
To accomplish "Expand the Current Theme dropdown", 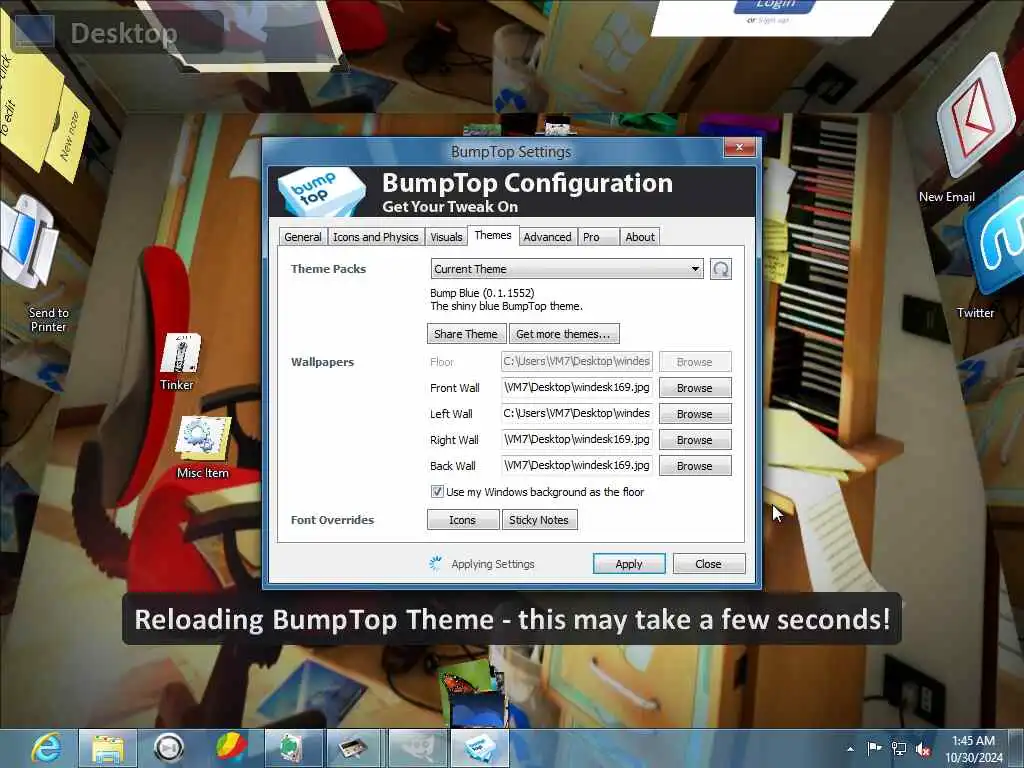I will pyautogui.click(x=567, y=268).
